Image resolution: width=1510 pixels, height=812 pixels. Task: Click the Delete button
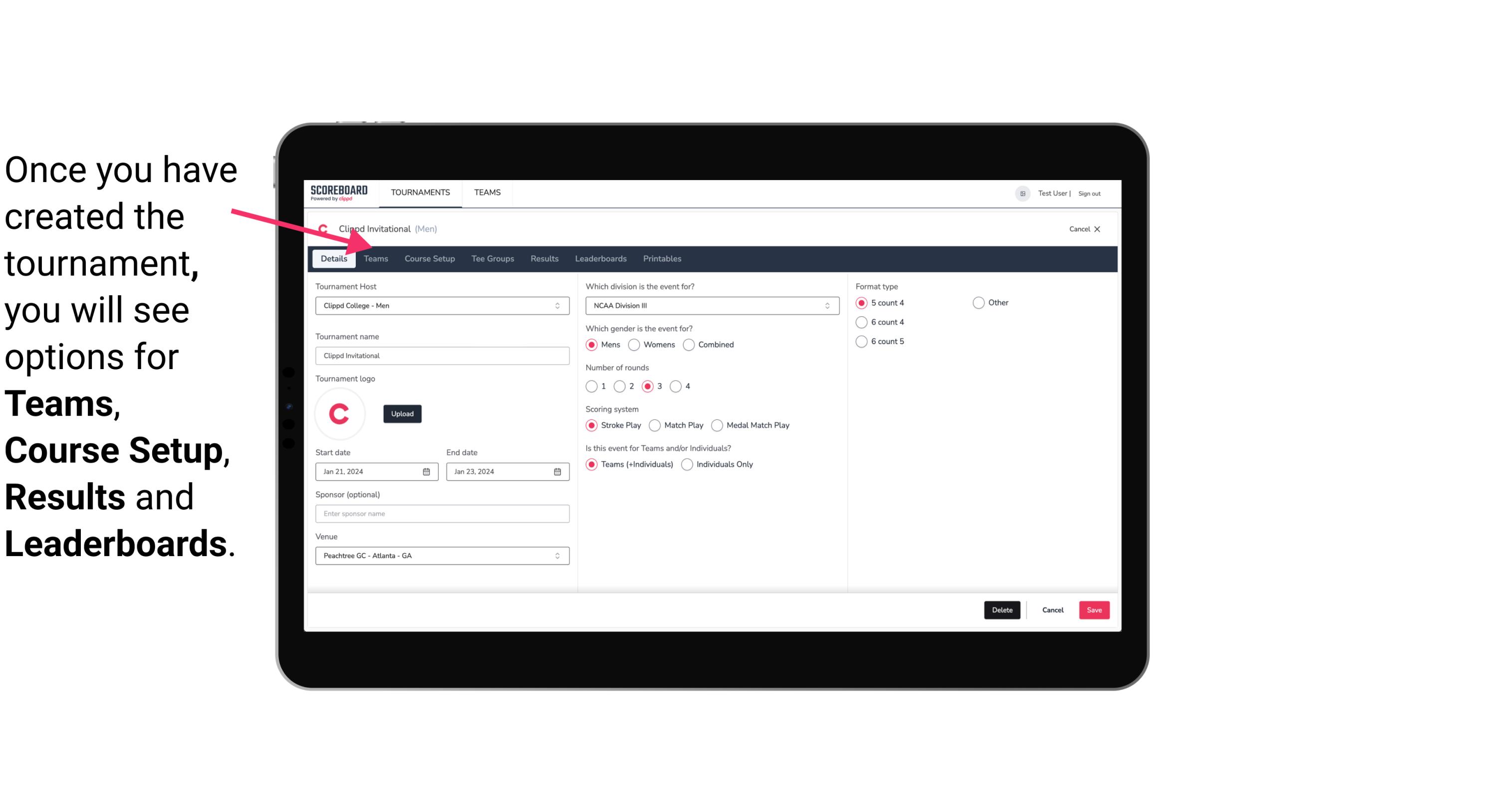[1001, 610]
